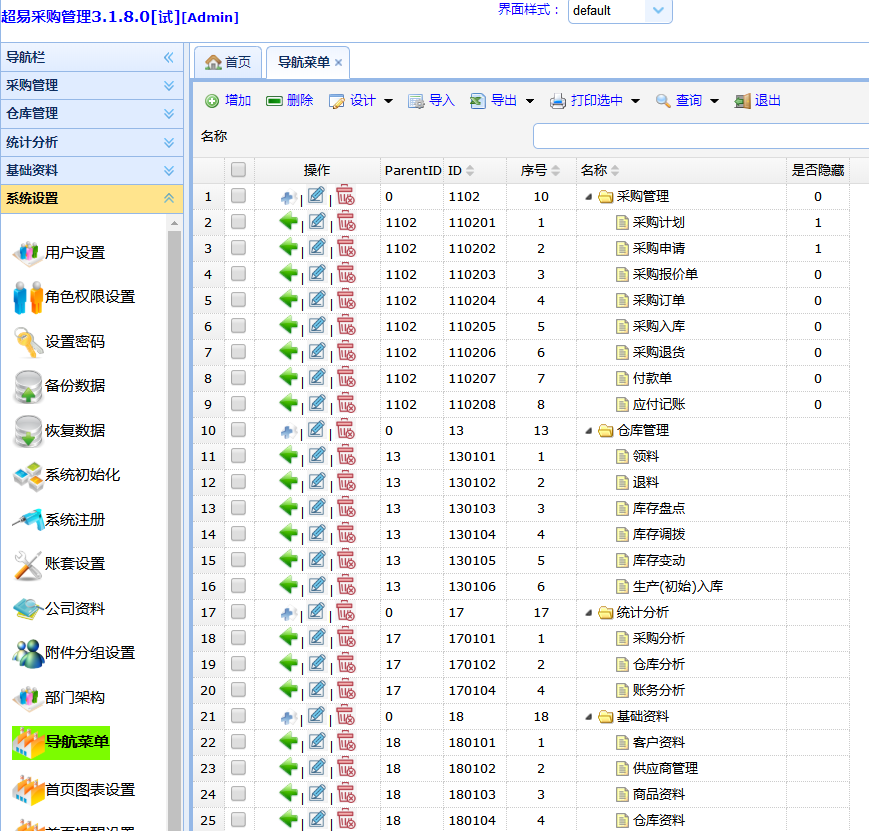Screen dimensions: 869x831
Task: Select the checkbox for row 13 库存盘点
Action: (238, 508)
